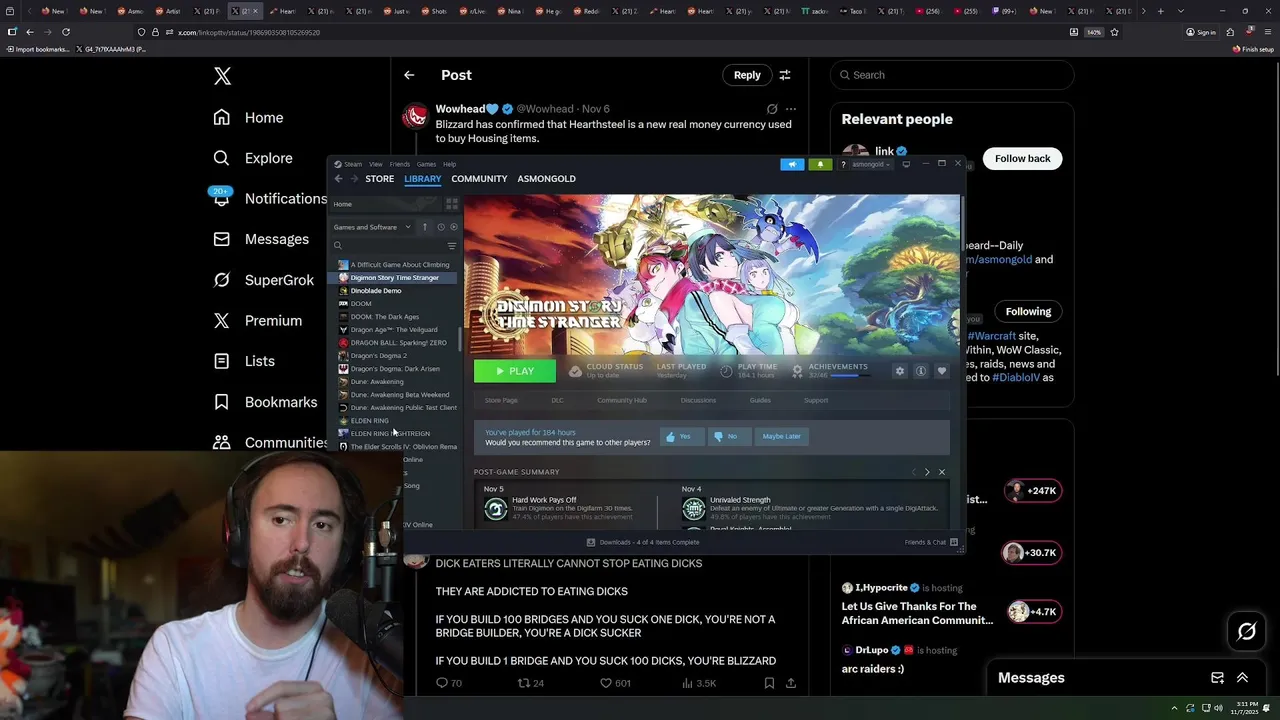Image resolution: width=1280 pixels, height=720 pixels.
Task: Switch to Steam STORE tab
Action: pos(379,179)
